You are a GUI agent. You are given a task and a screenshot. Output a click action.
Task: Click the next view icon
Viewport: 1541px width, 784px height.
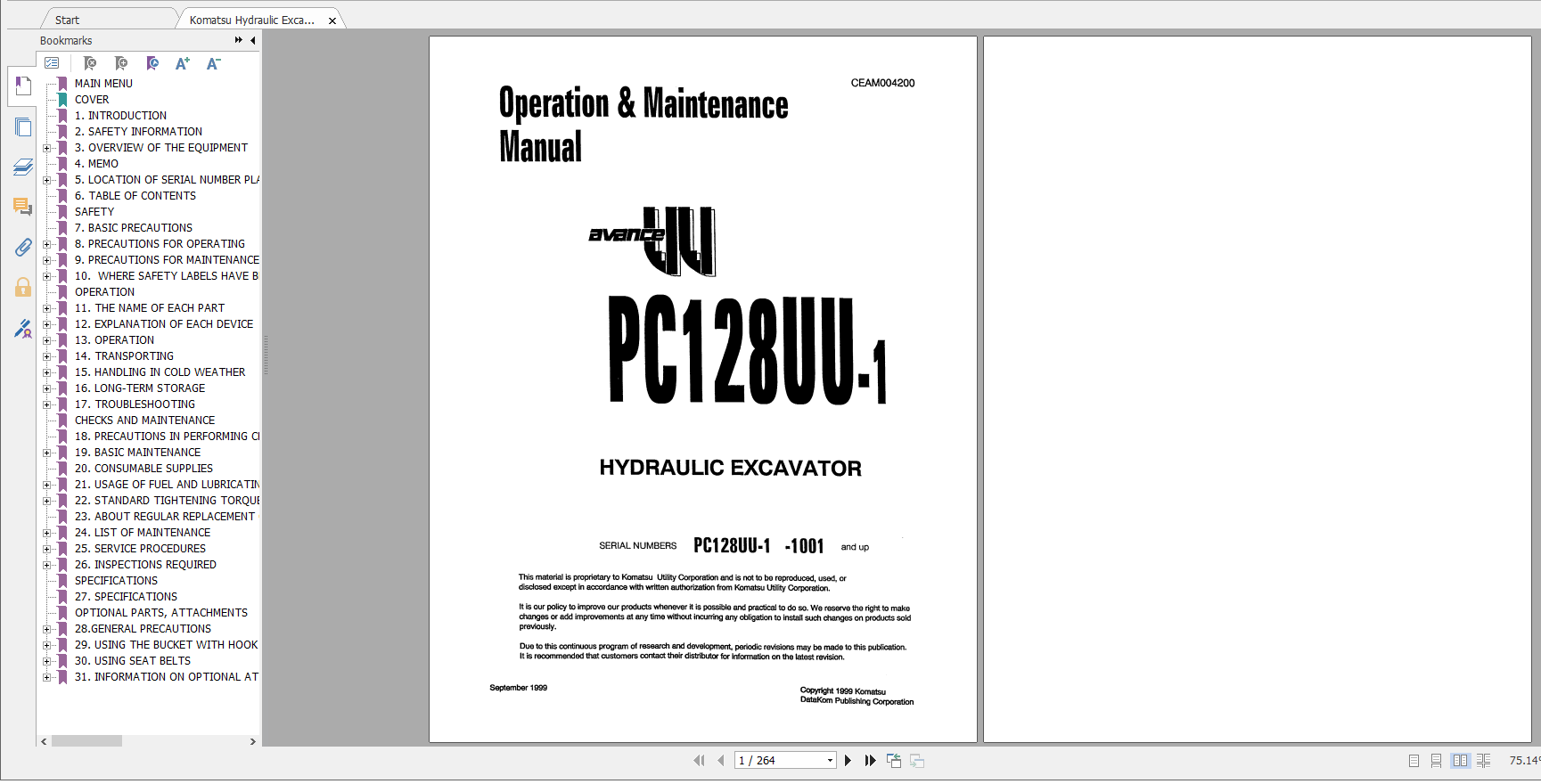pyautogui.click(x=917, y=760)
